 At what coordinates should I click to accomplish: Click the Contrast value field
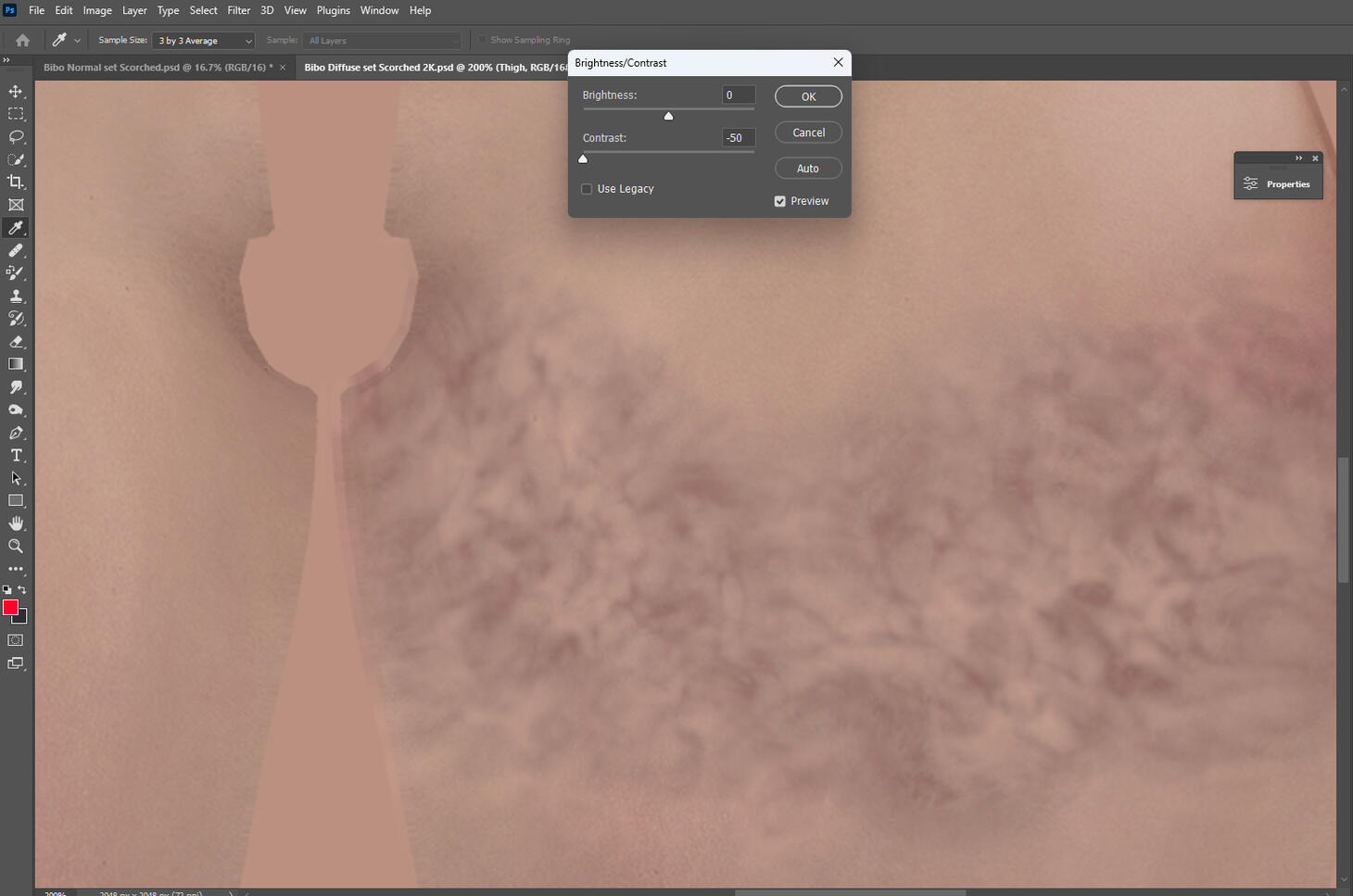click(x=737, y=137)
